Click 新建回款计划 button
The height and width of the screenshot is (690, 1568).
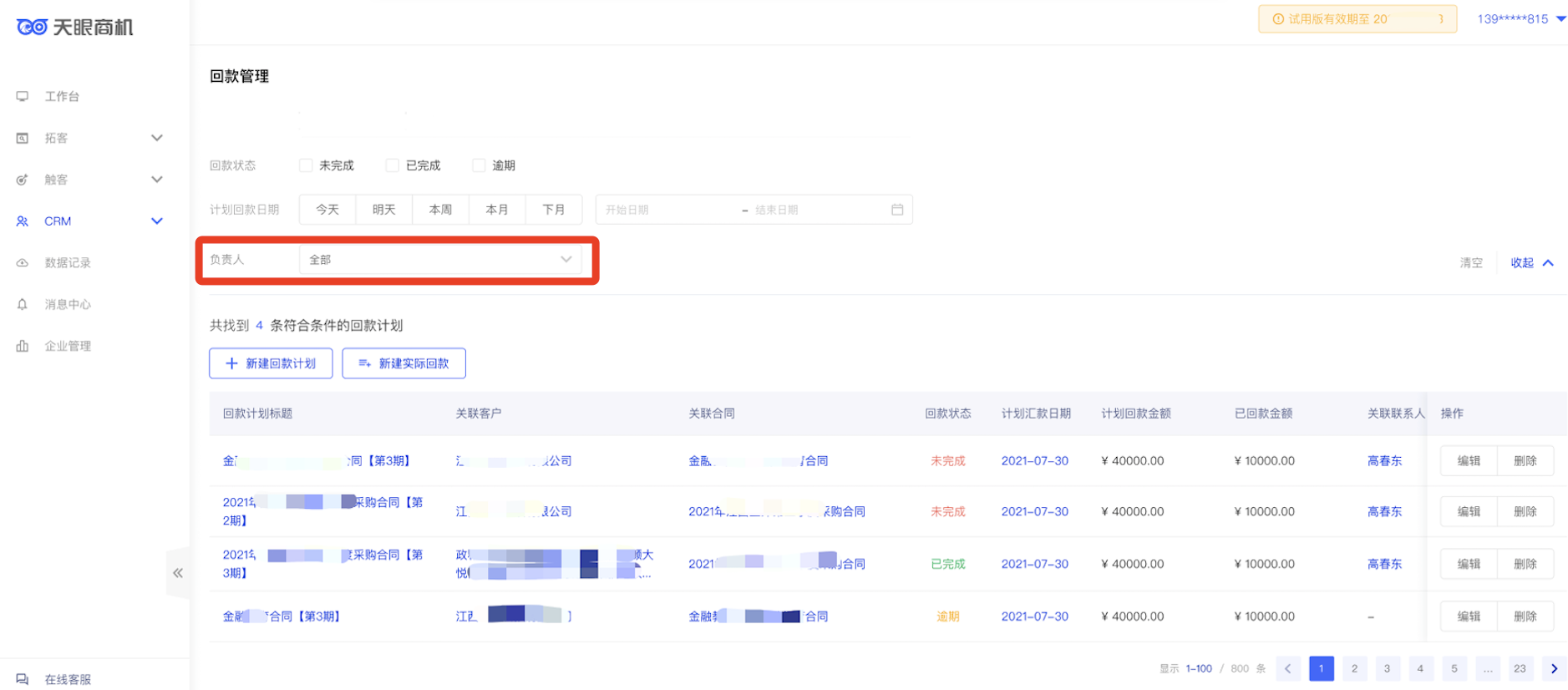click(x=271, y=363)
